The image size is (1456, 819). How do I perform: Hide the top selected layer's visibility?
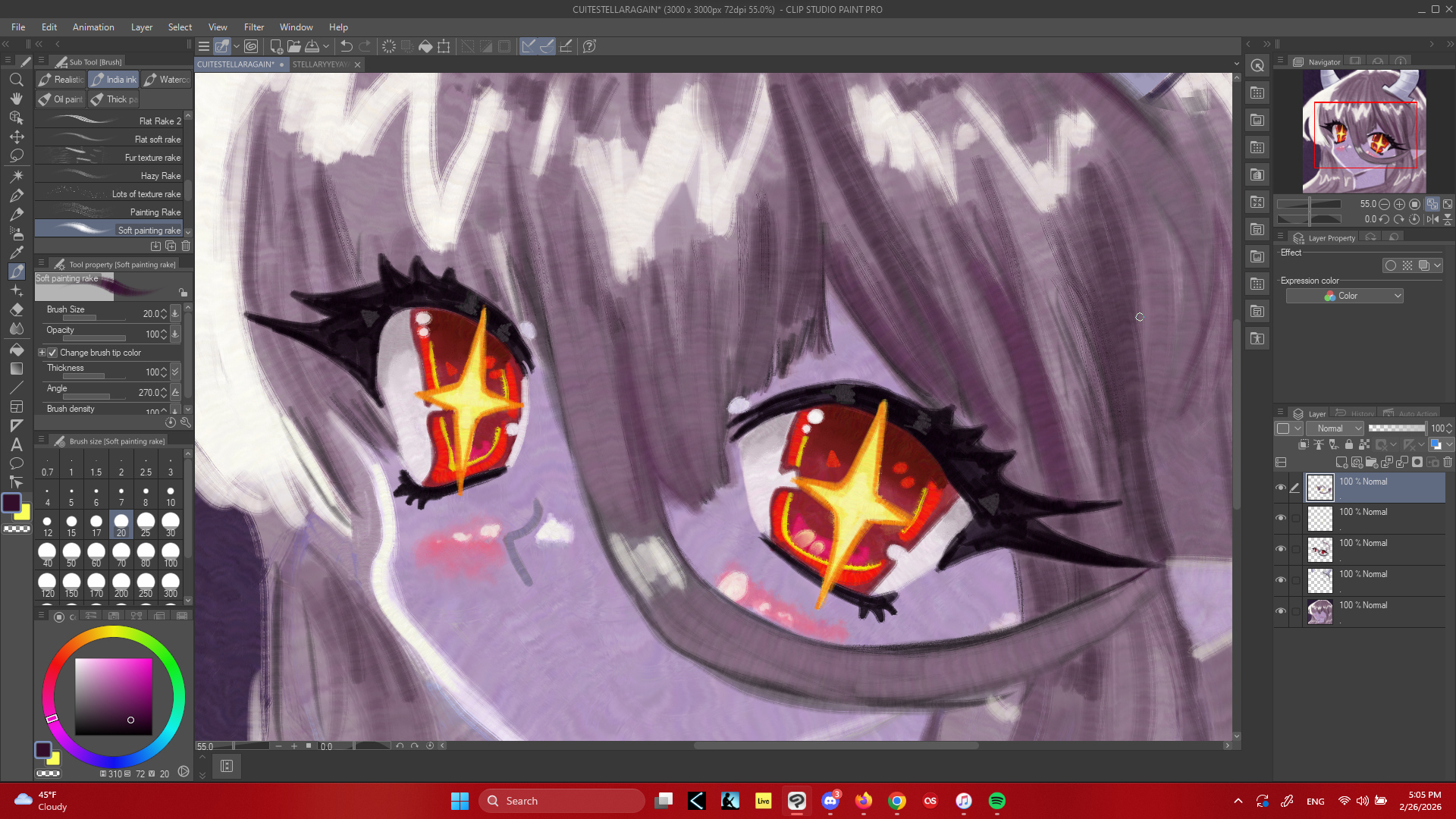pos(1281,488)
